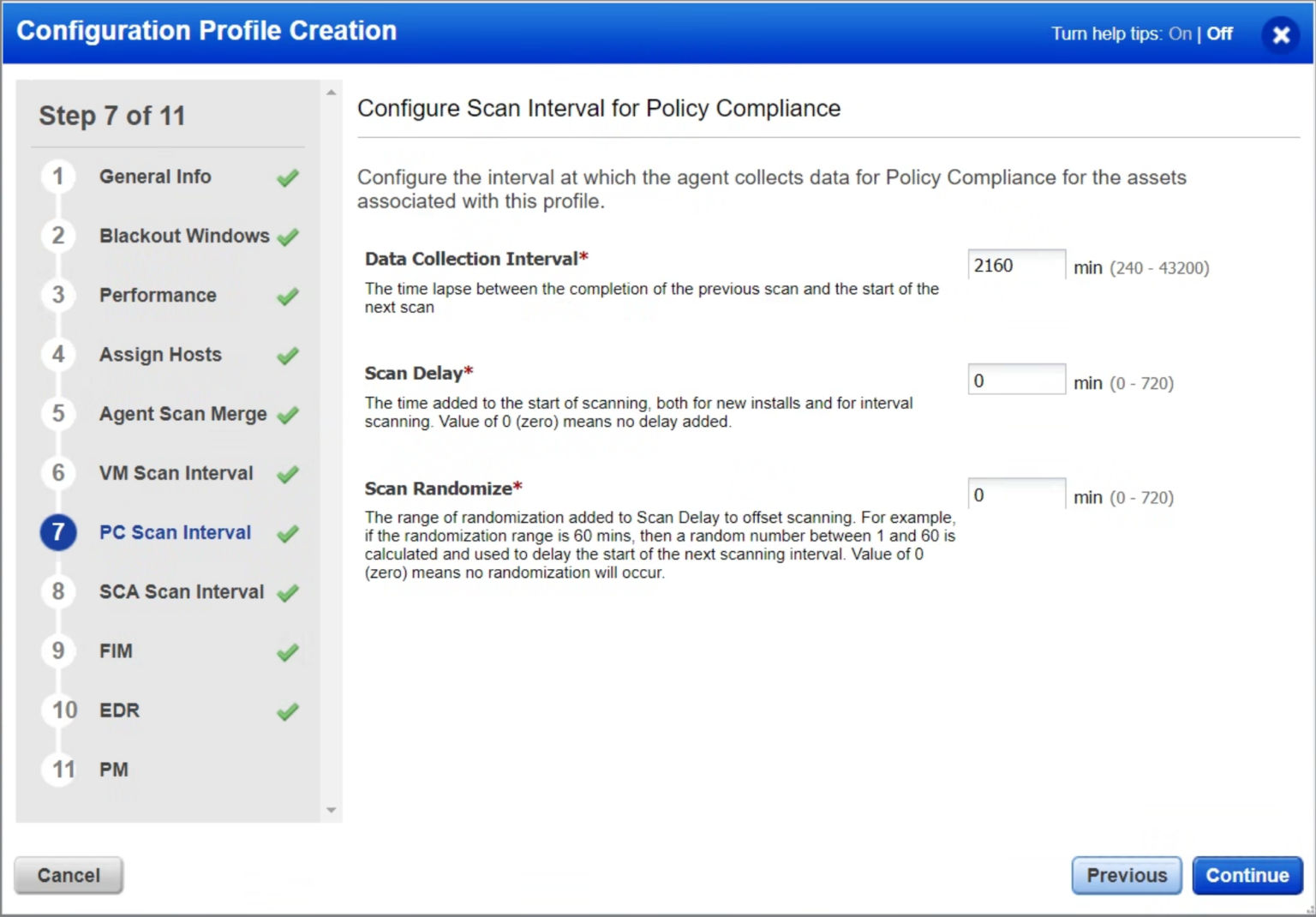Click the downward scroll arrow below steps
Screen dimensions: 1316x917
tap(332, 809)
